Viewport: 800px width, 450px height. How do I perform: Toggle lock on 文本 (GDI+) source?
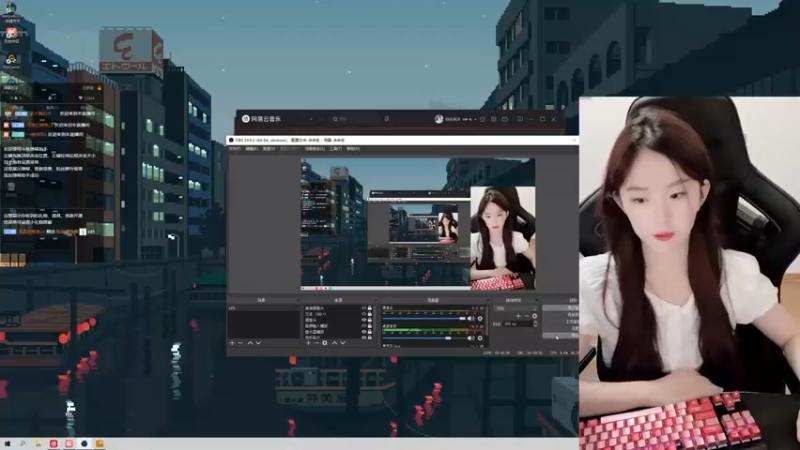pyautogui.click(x=369, y=314)
